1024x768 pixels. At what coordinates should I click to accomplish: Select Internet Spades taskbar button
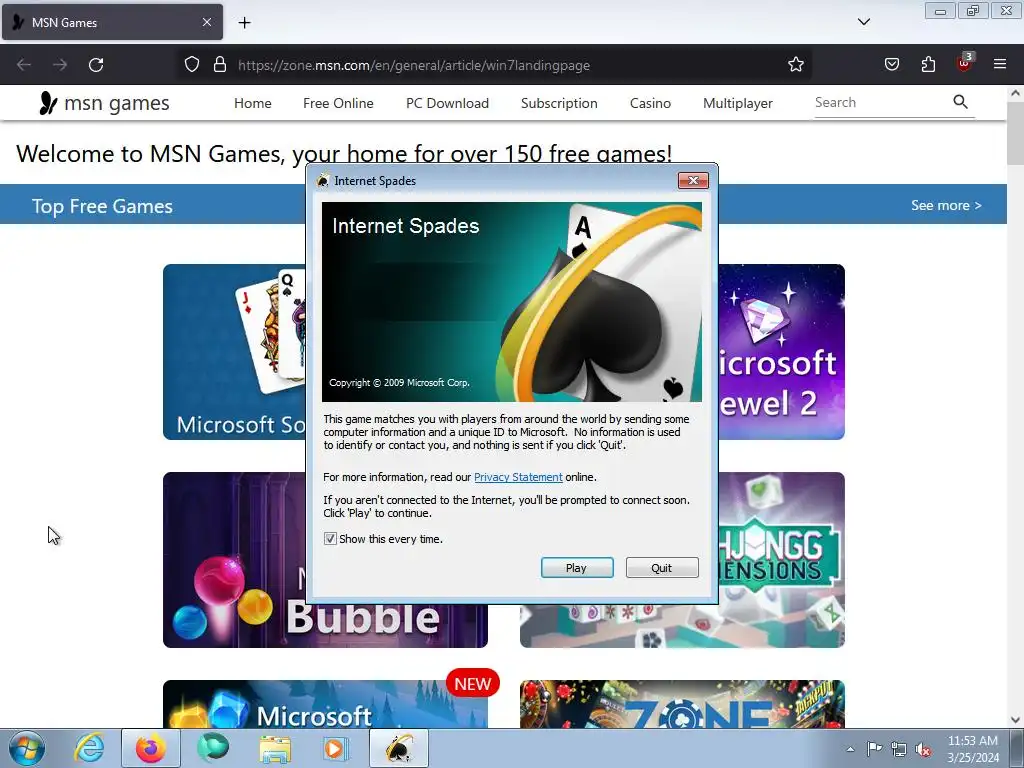(x=399, y=748)
